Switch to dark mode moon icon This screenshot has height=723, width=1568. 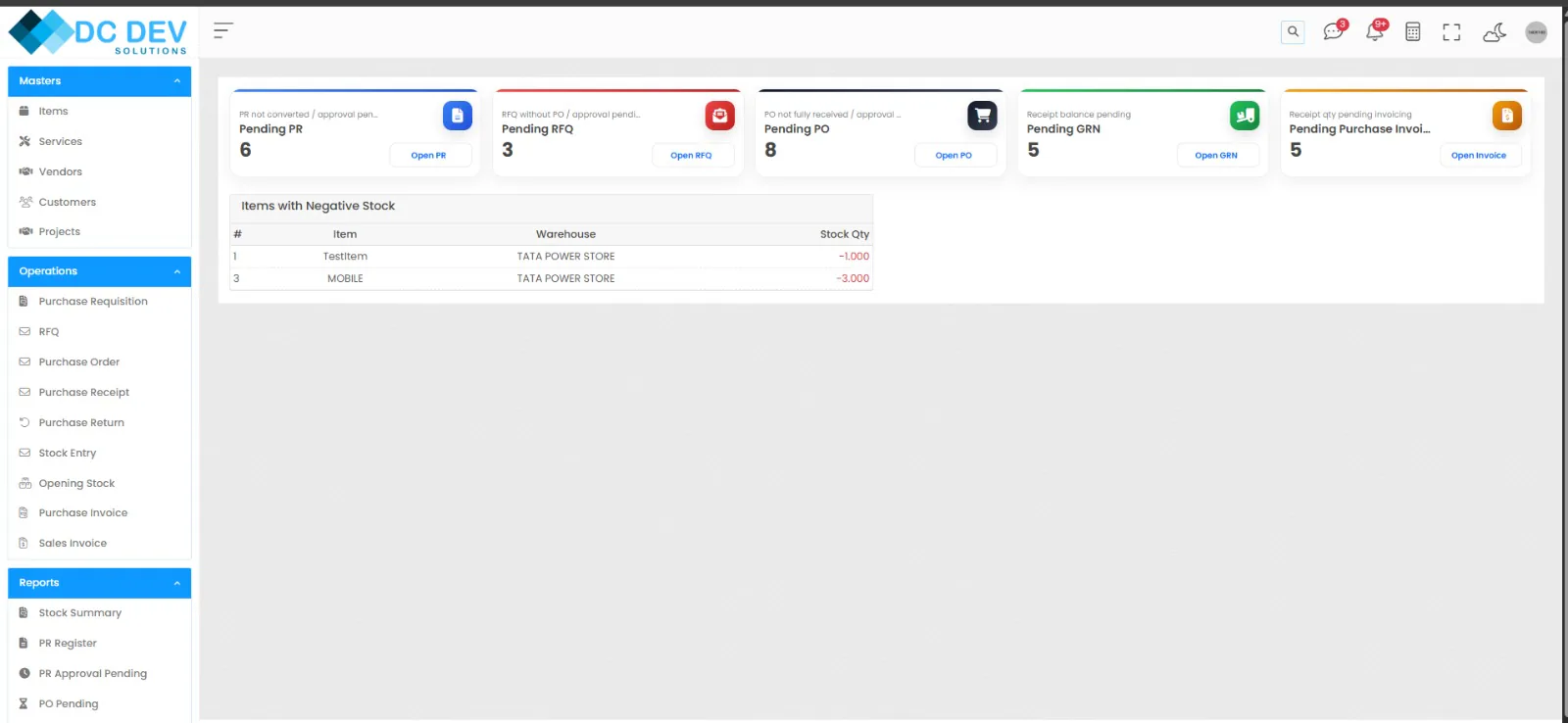point(1494,32)
